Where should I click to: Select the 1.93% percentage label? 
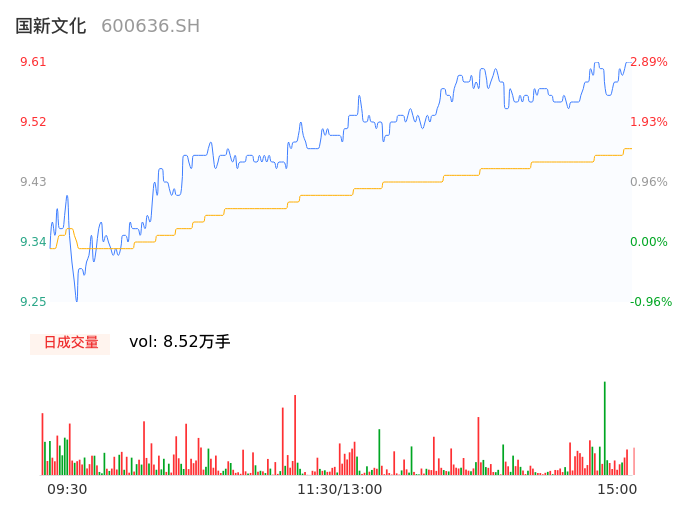(x=649, y=122)
